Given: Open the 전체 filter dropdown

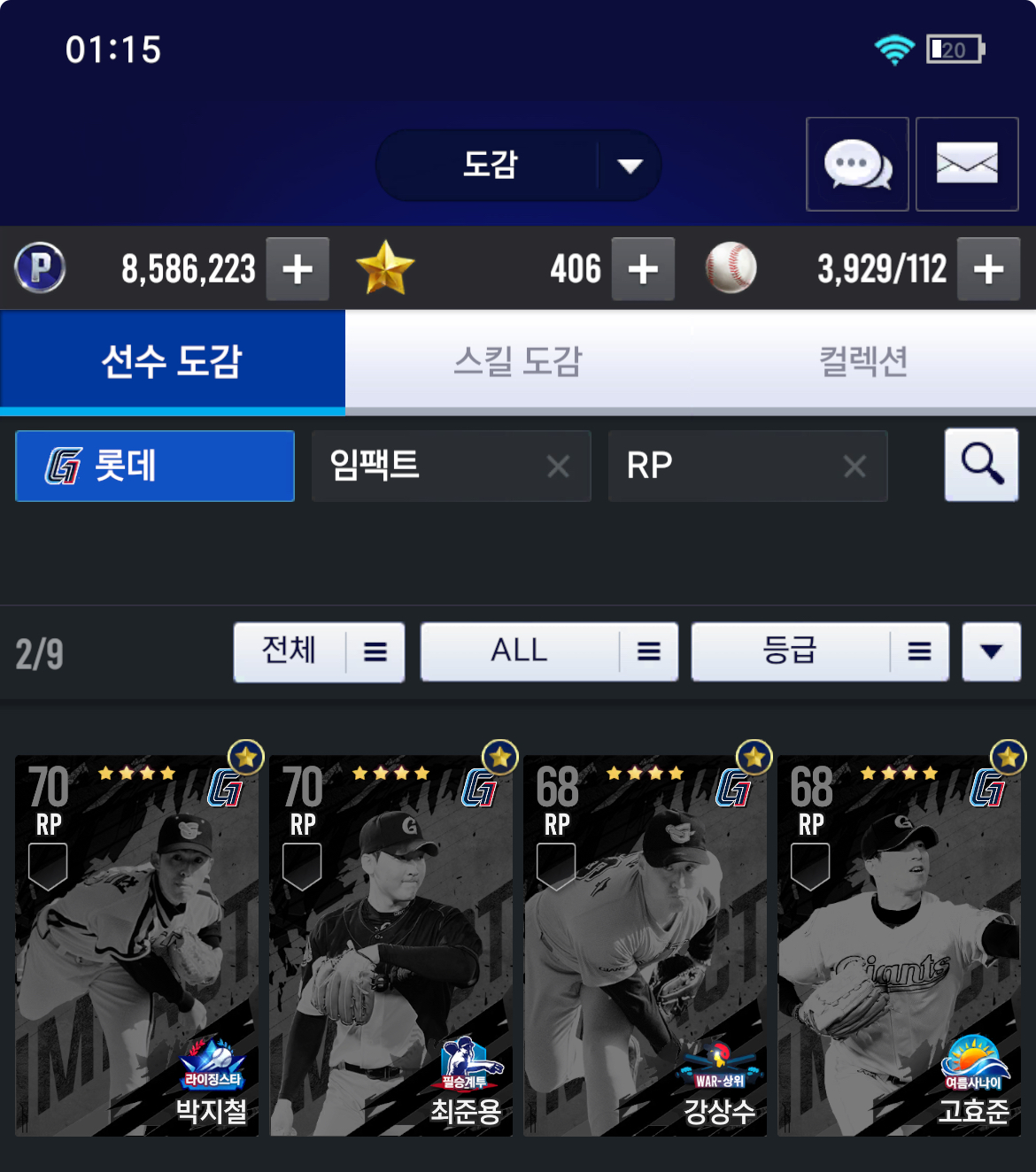Looking at the screenshot, I should point(319,652).
